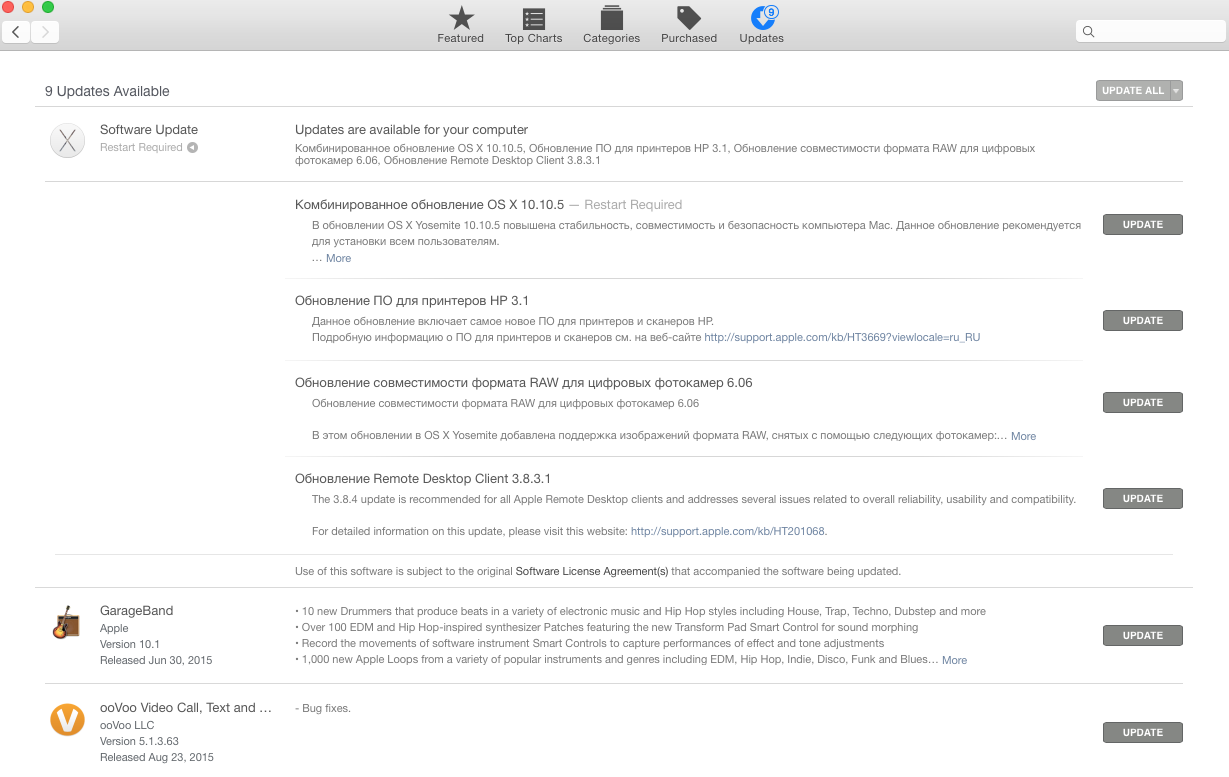Click the Update All button
This screenshot has width=1229, height=777.
[1133, 91]
